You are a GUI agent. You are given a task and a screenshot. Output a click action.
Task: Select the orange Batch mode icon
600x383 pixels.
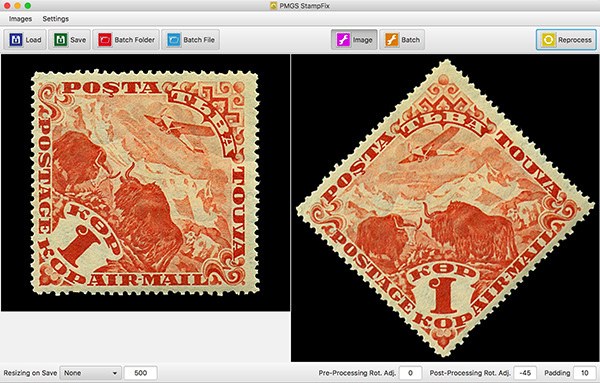click(392, 40)
